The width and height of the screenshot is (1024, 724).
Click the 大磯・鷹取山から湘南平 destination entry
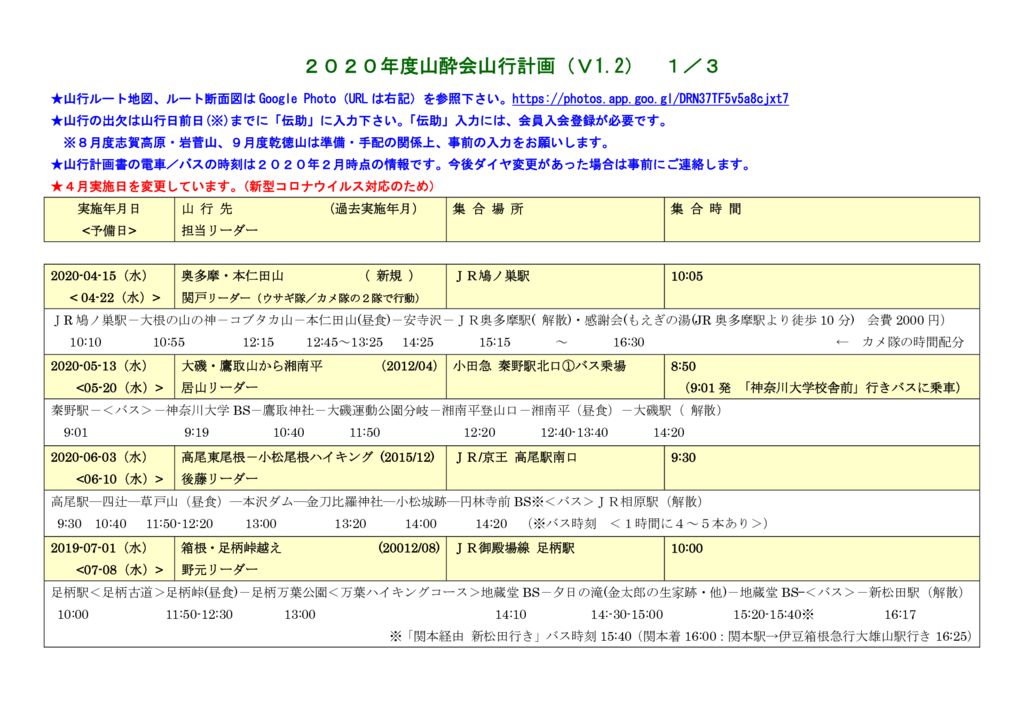[x=253, y=365]
